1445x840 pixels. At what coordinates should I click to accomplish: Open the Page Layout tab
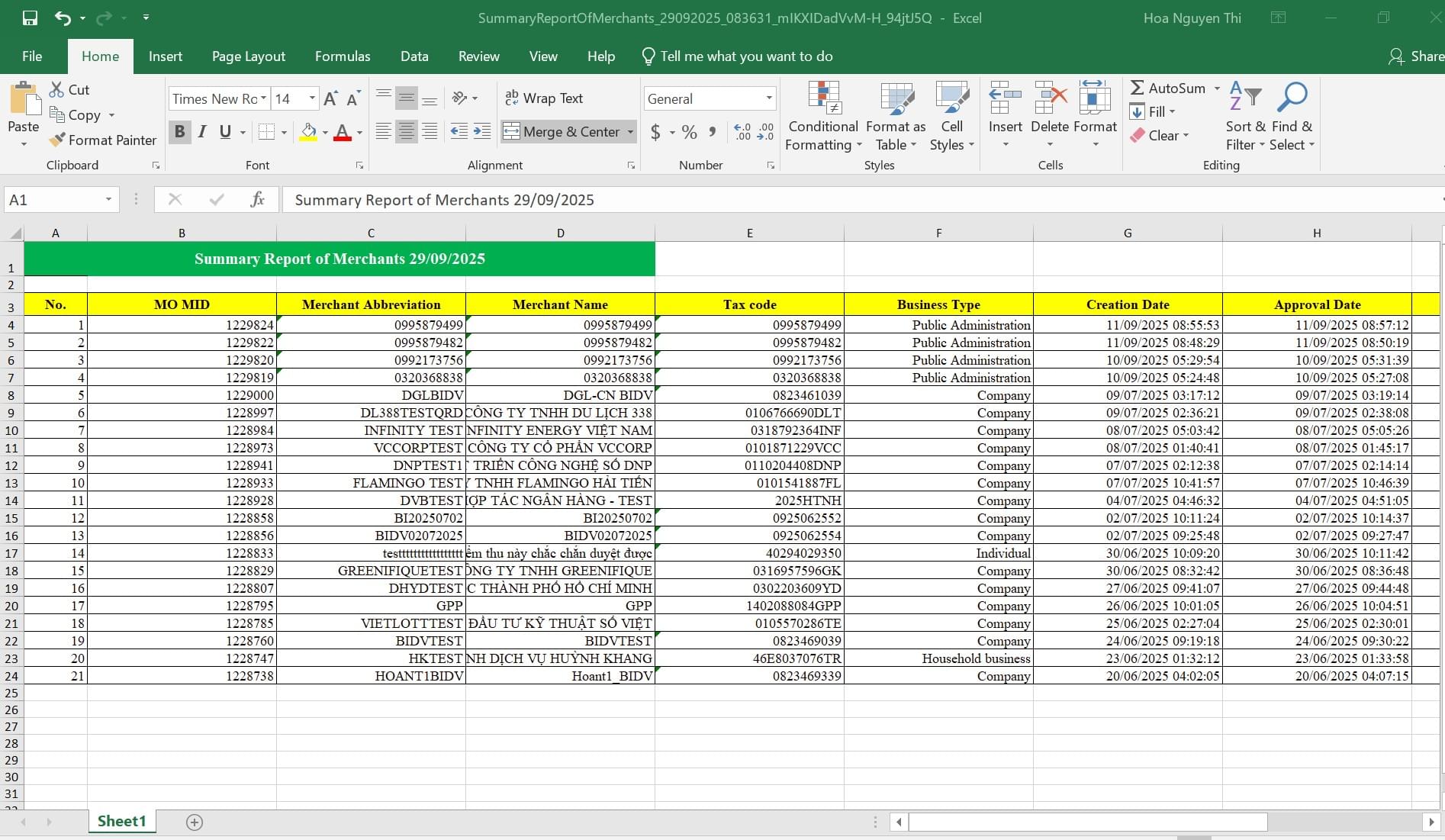(x=248, y=56)
